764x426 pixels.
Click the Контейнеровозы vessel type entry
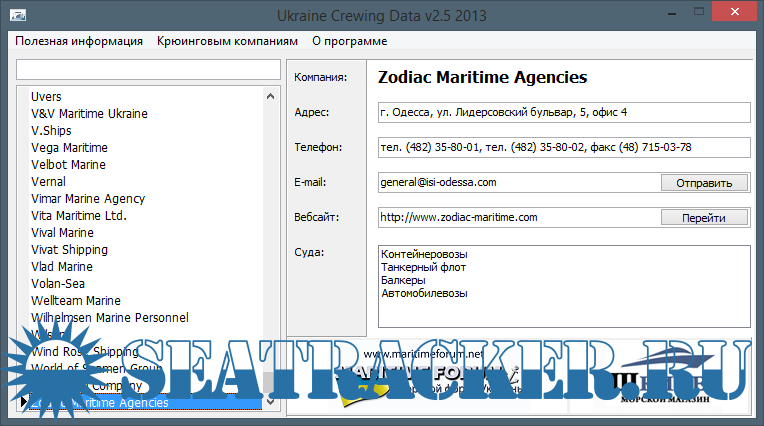425,255
